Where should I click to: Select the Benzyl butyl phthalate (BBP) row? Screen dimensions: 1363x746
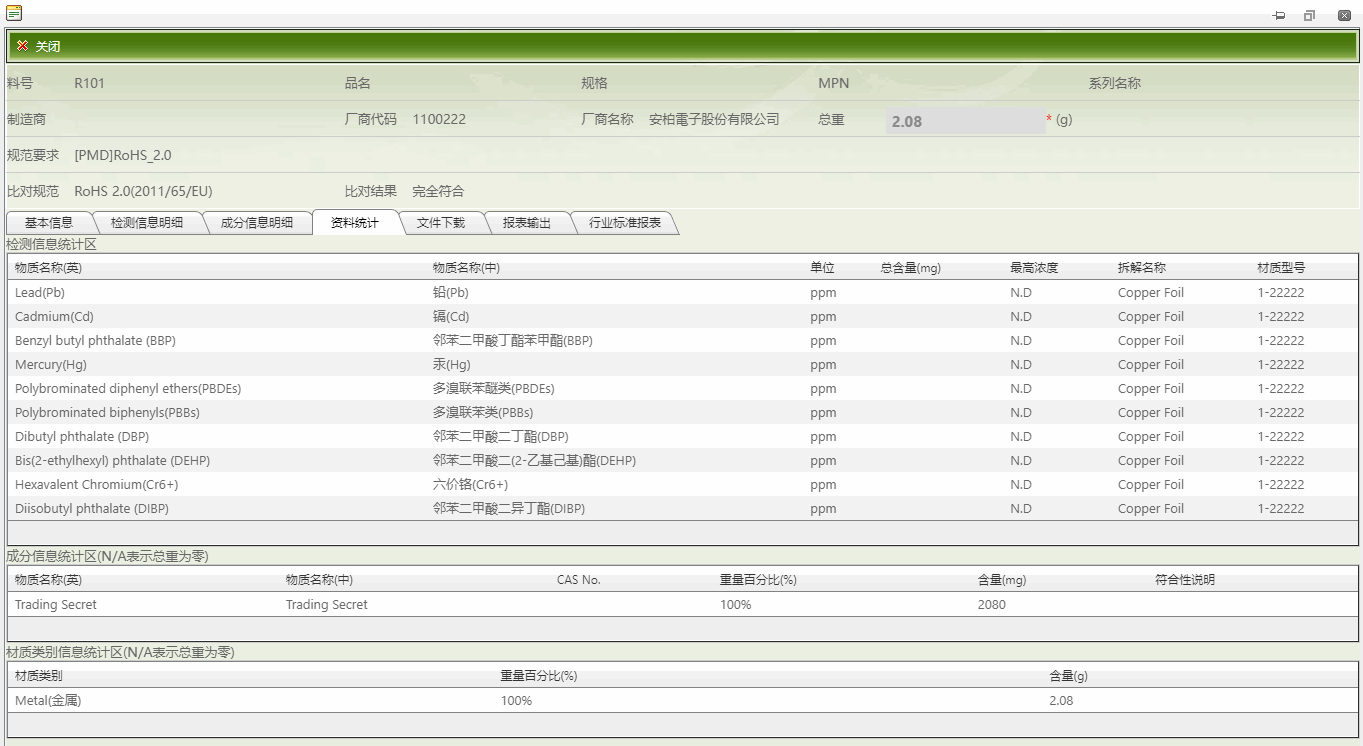(x=682, y=340)
